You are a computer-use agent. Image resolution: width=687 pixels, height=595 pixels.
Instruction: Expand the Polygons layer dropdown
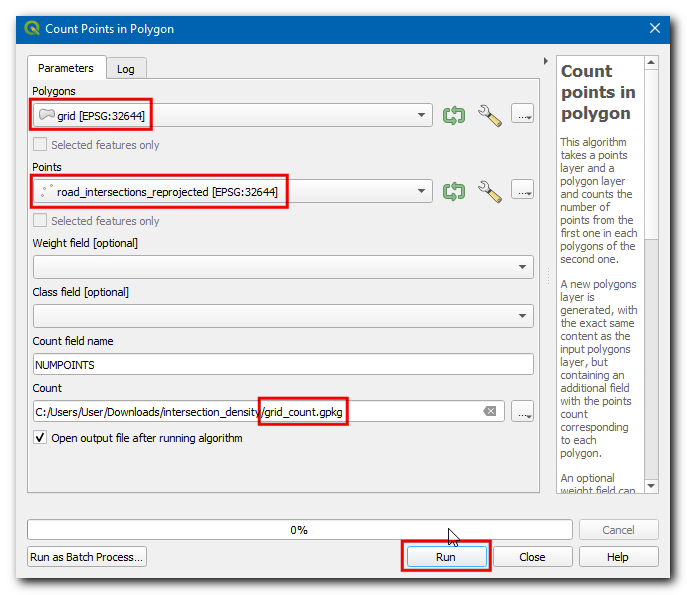coord(422,115)
